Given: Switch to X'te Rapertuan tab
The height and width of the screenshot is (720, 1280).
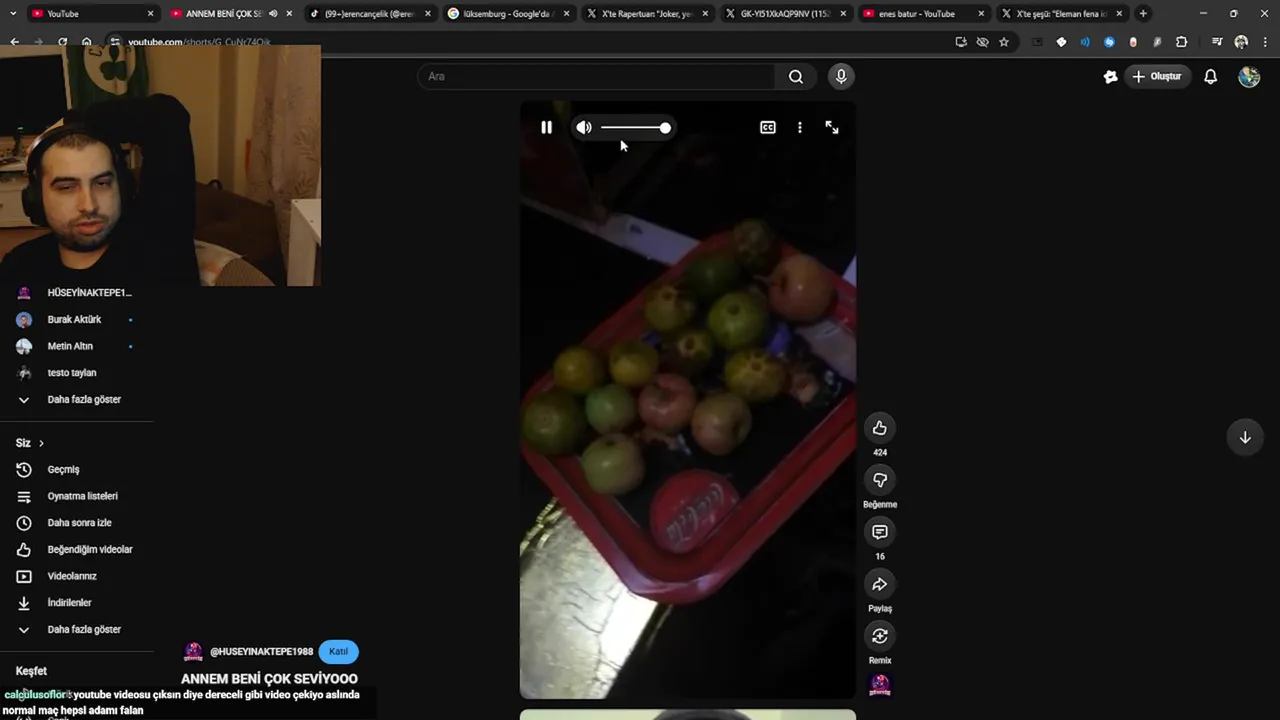Looking at the screenshot, I should [647, 14].
